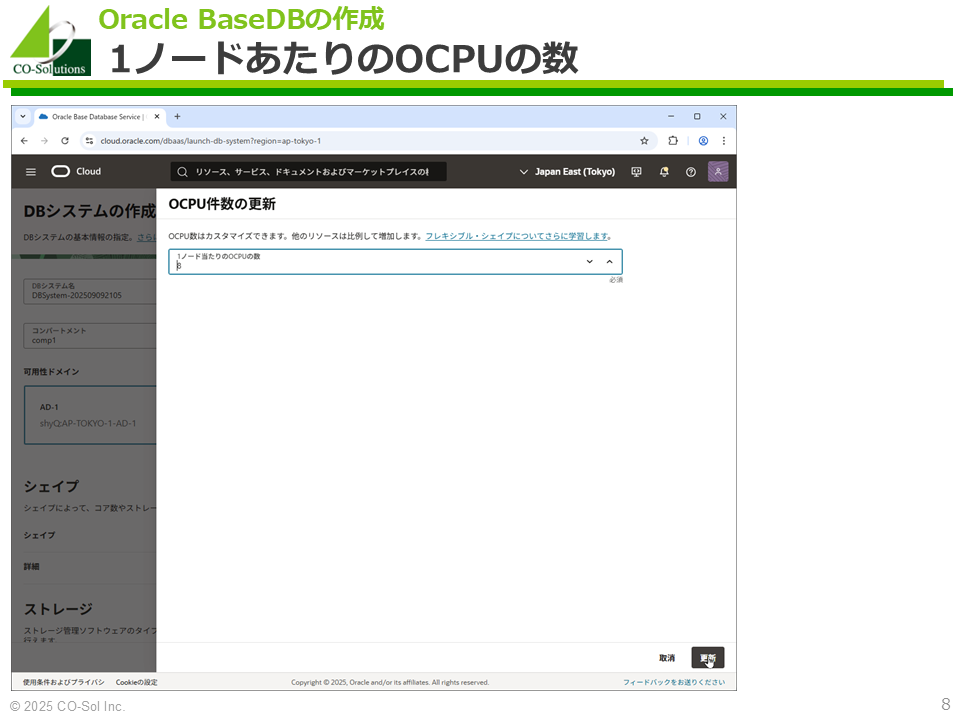This screenshot has width=960, height=720.
Task: Click the browser forward arrow
Action: point(44,141)
